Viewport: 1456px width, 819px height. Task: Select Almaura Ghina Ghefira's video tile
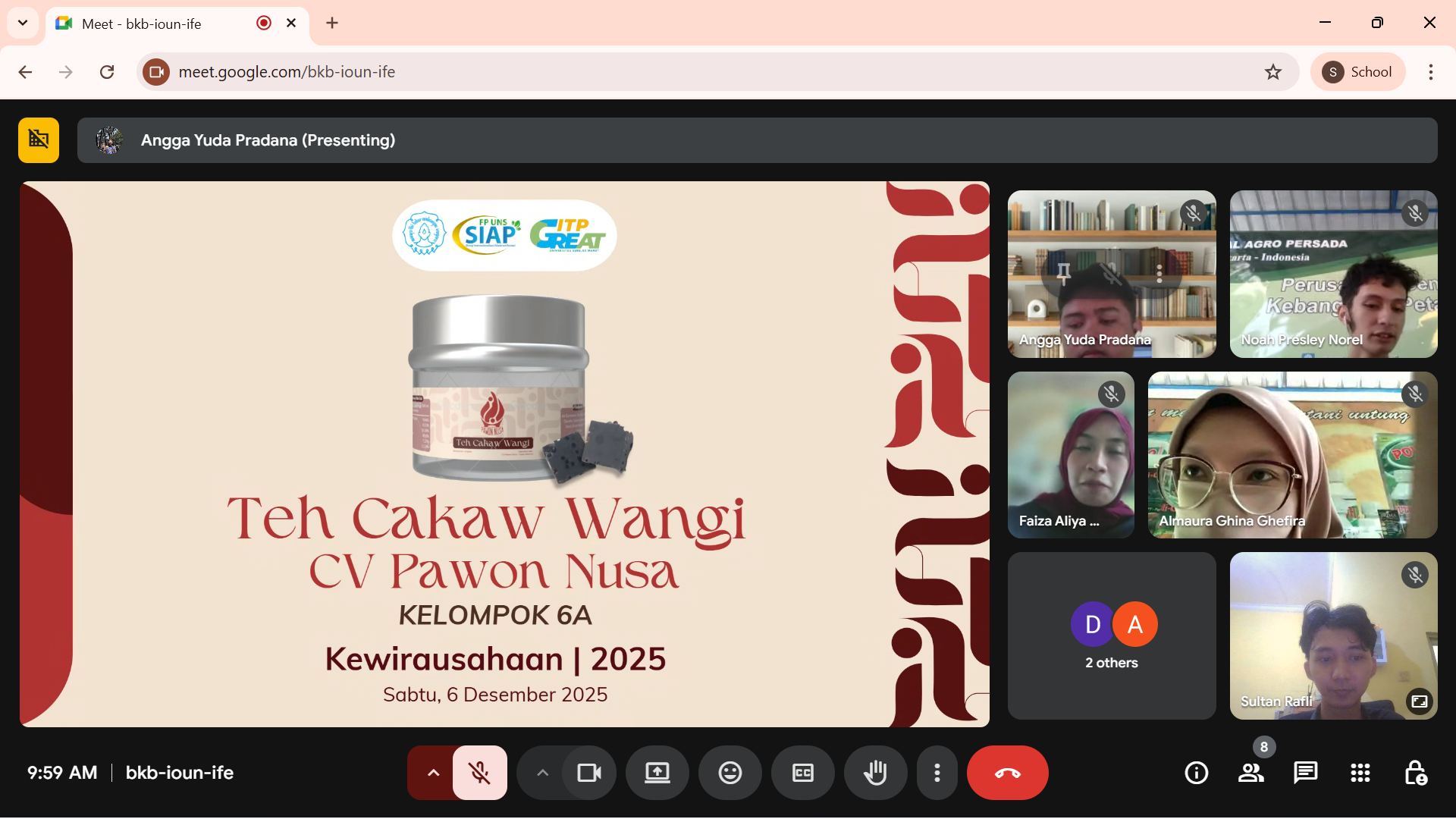[1292, 455]
